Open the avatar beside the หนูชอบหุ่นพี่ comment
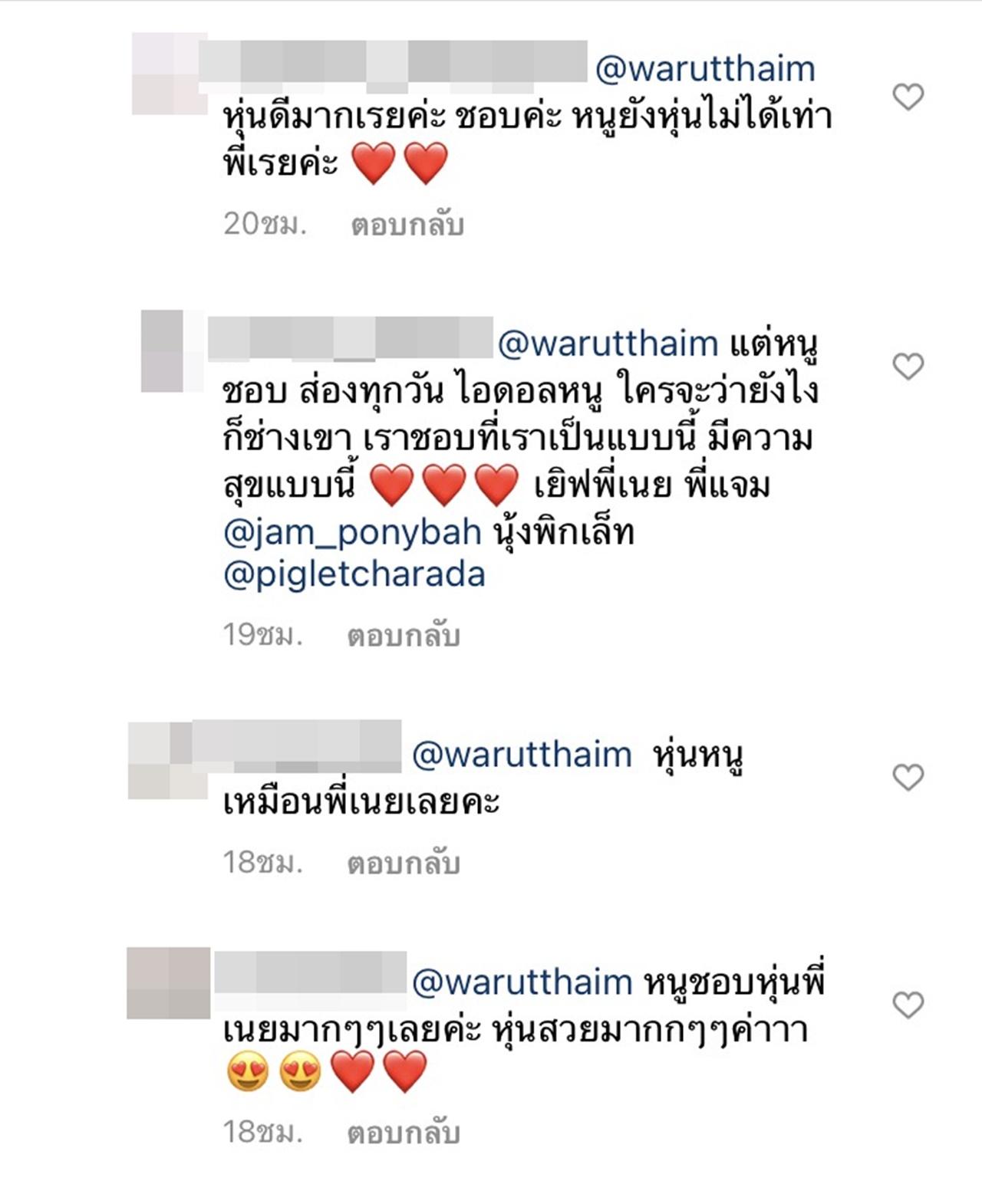The height and width of the screenshot is (1204, 982). (168, 983)
